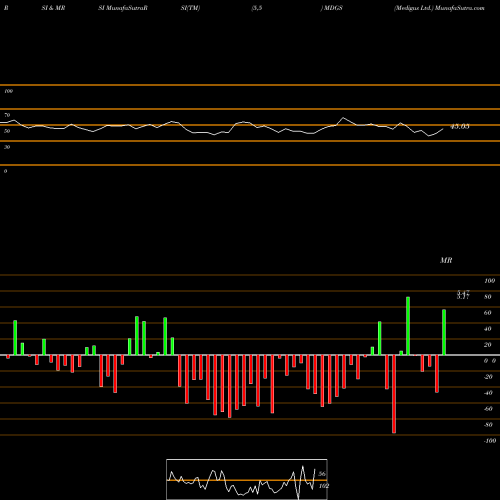Click the value 102 in the mini chart

(324, 486)
